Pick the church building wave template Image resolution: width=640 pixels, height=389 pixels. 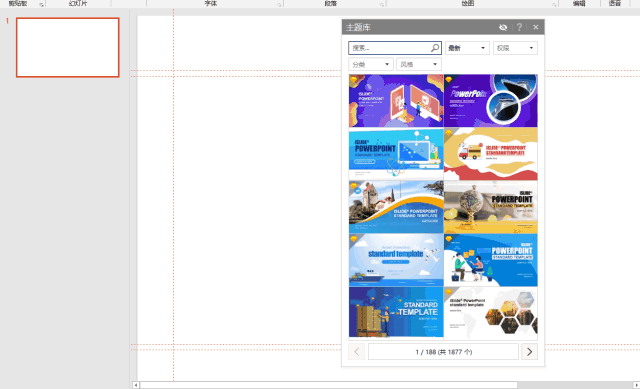pos(396,207)
